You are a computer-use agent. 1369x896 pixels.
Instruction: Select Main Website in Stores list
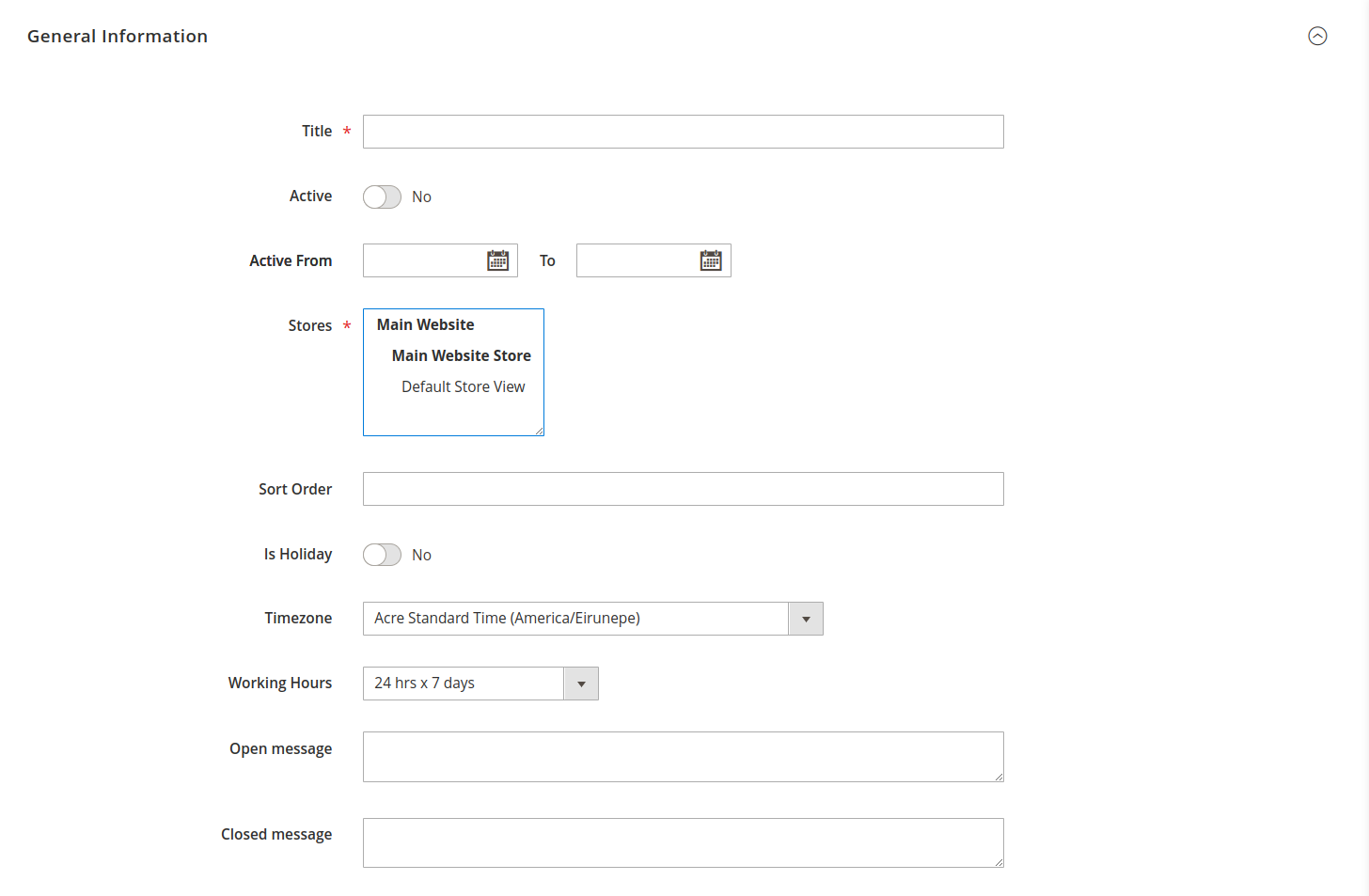pos(425,324)
